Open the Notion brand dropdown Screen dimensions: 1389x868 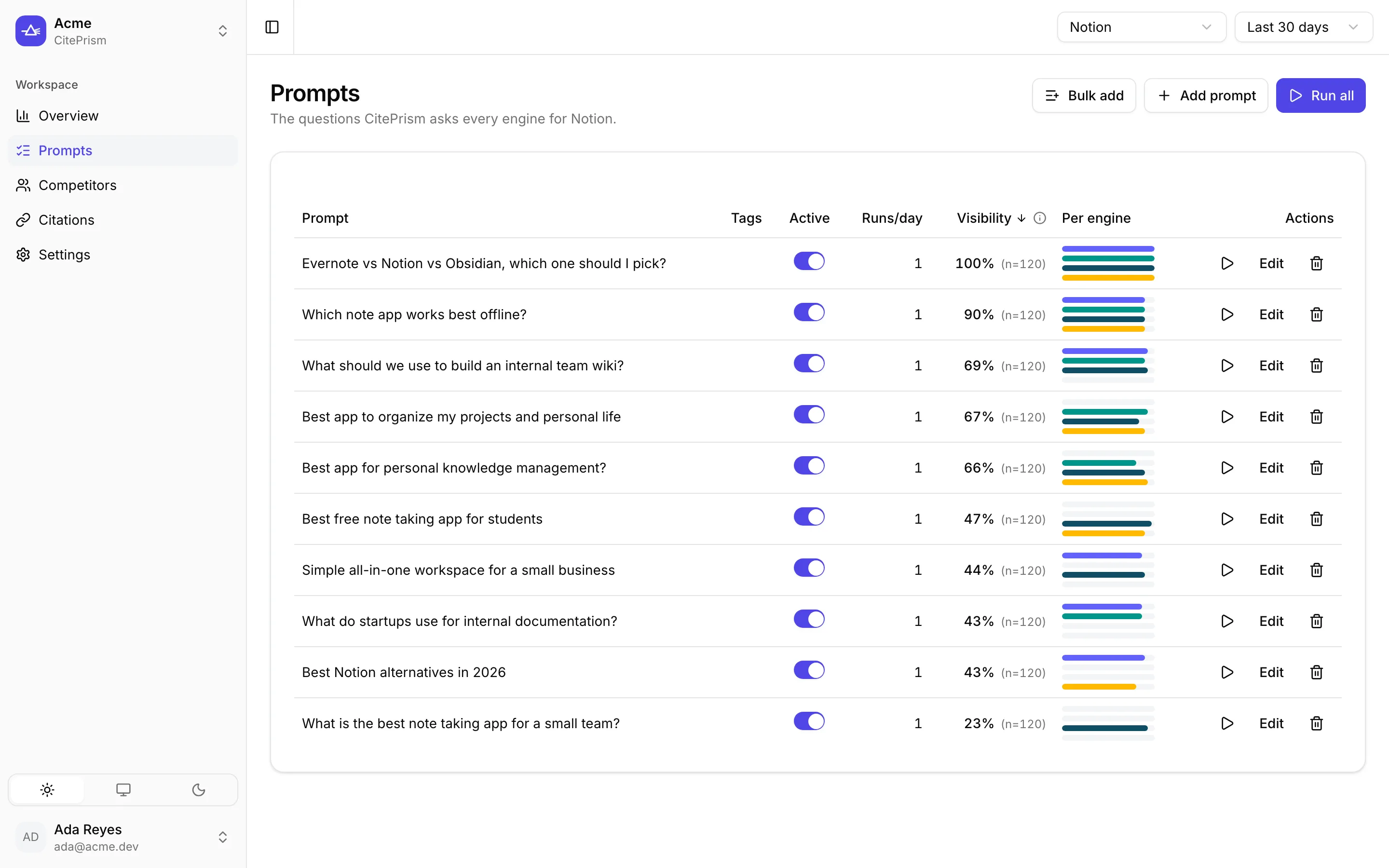(1141, 27)
